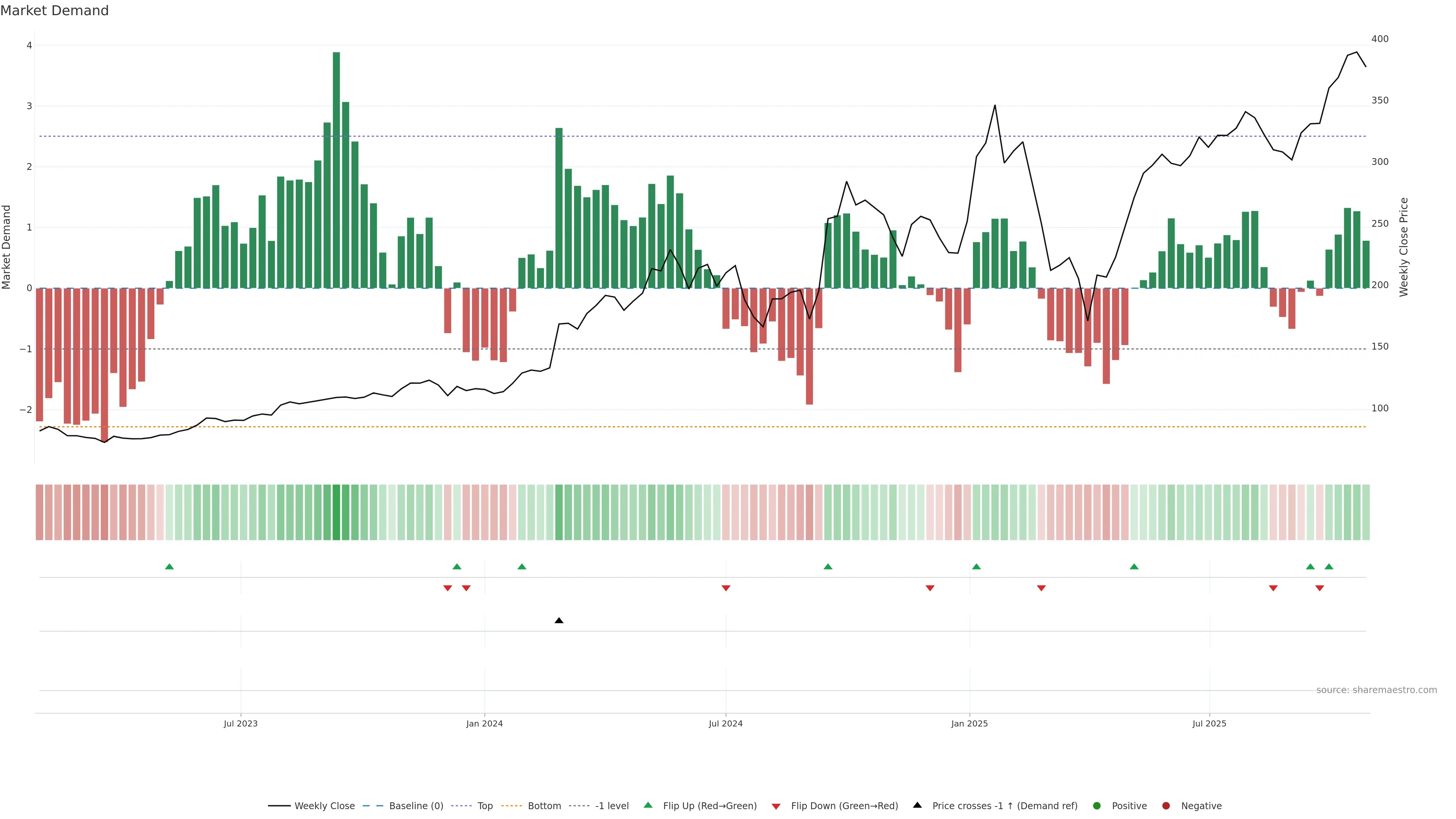
Task: Click Price crosses -1 (Demand ref) legend label
Action: point(1004,805)
